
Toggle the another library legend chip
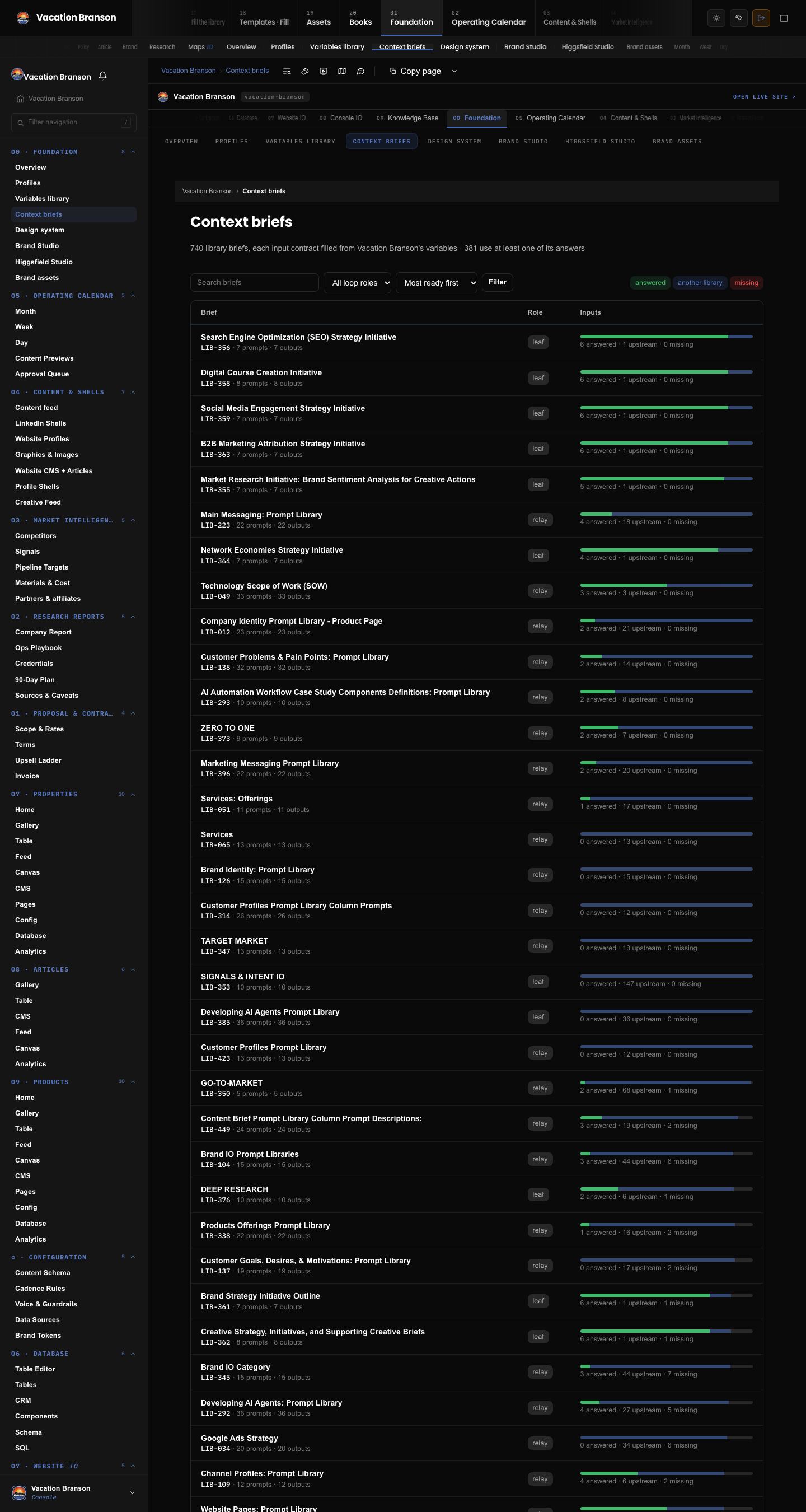coord(700,283)
